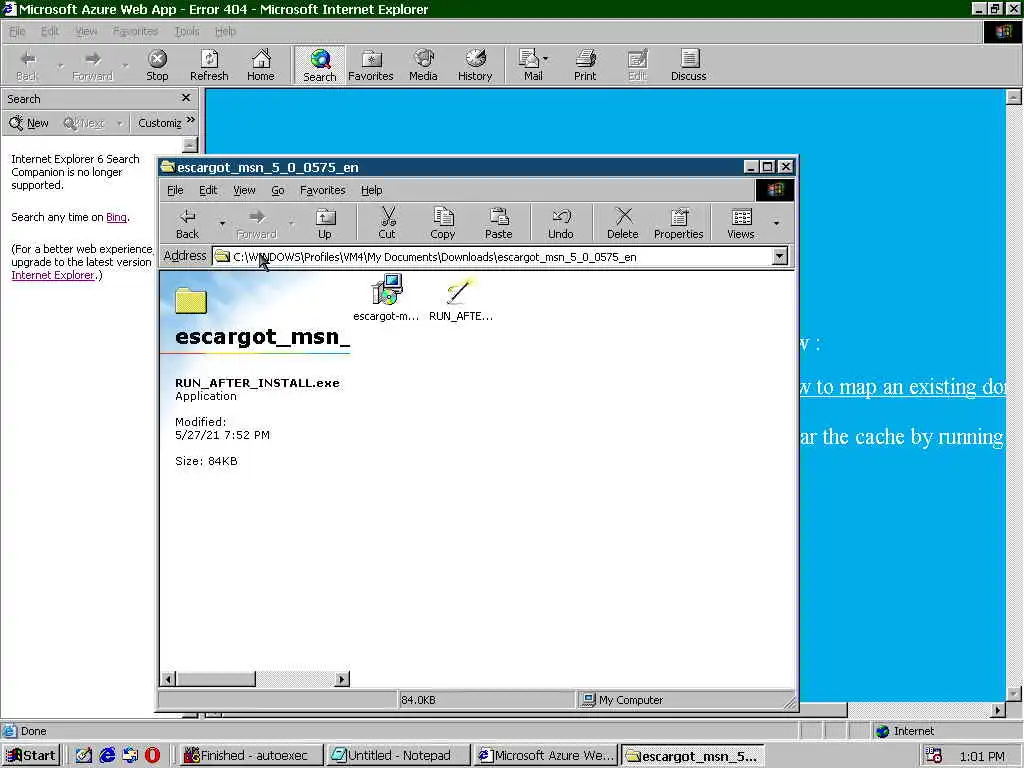Open the File menu in folder window

click(x=175, y=190)
